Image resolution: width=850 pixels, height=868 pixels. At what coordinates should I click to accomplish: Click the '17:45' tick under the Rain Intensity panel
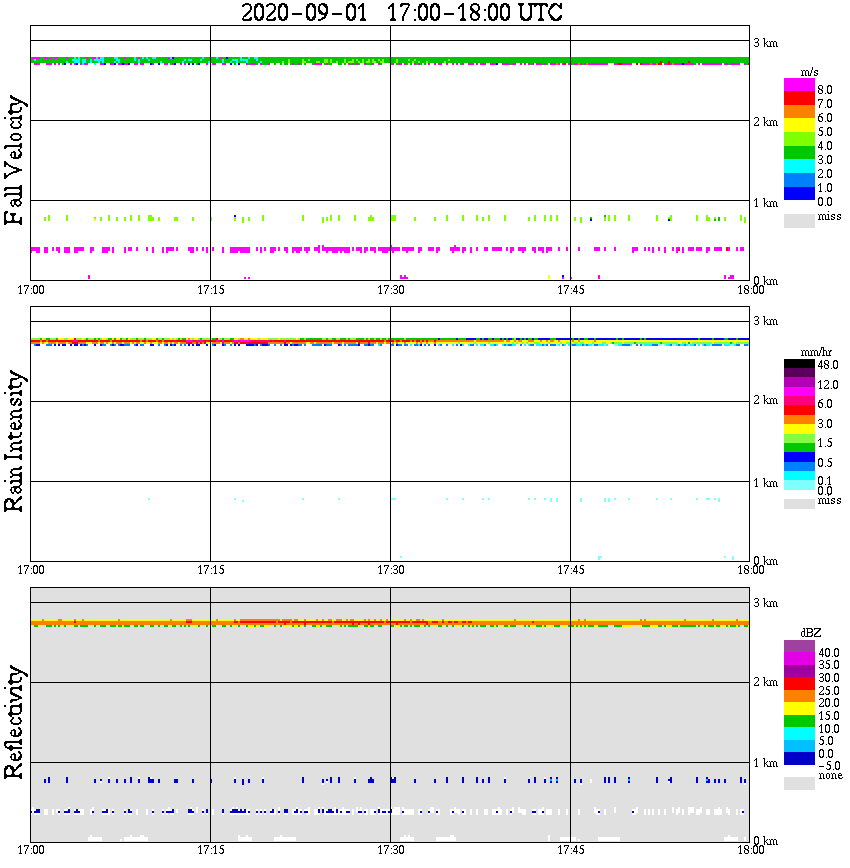pyautogui.click(x=571, y=570)
